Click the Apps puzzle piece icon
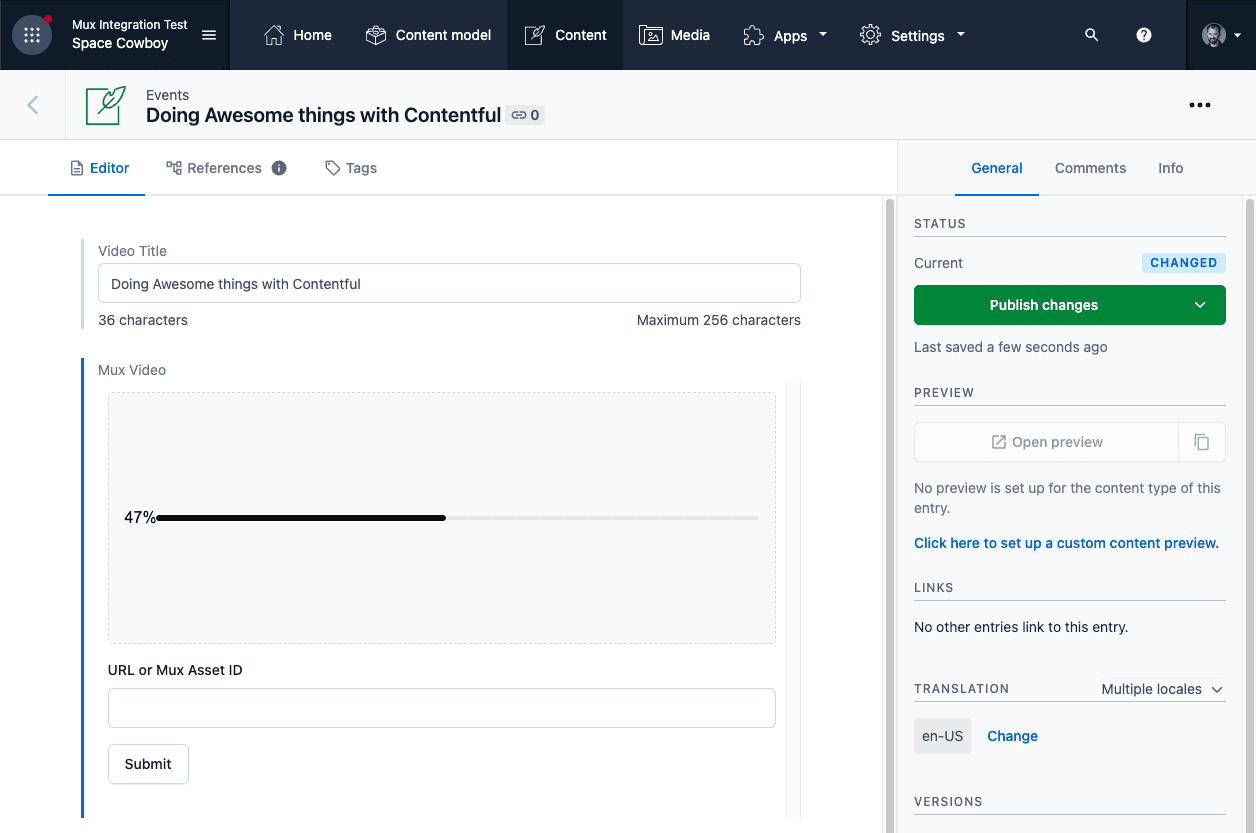1256x833 pixels. click(754, 35)
